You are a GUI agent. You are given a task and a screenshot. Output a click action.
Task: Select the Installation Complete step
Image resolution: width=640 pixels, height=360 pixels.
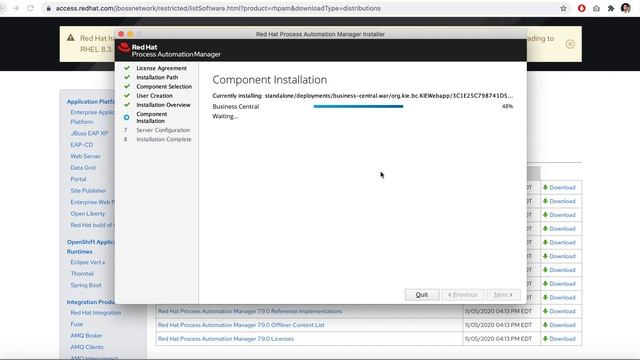(164, 139)
